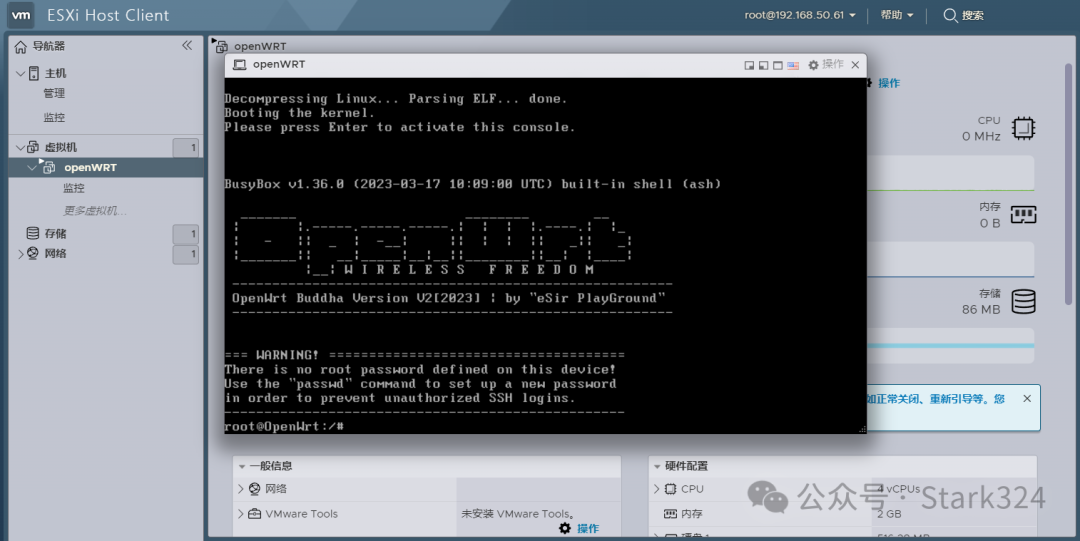Click inside the openWRT console terminal
The image size is (1080, 541).
click(546, 256)
